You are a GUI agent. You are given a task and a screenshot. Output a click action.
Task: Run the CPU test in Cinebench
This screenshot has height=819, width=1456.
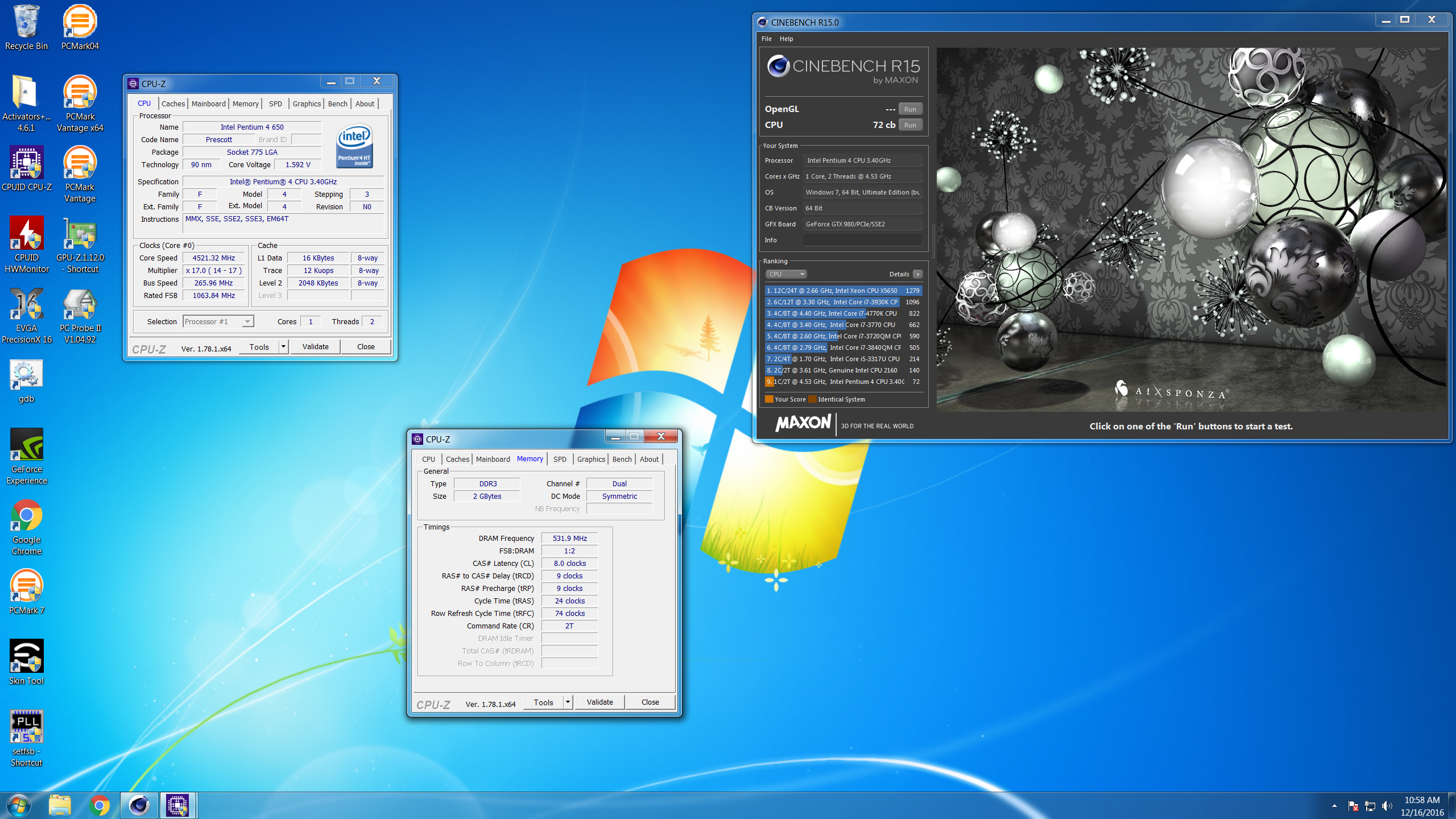pyautogui.click(x=910, y=125)
